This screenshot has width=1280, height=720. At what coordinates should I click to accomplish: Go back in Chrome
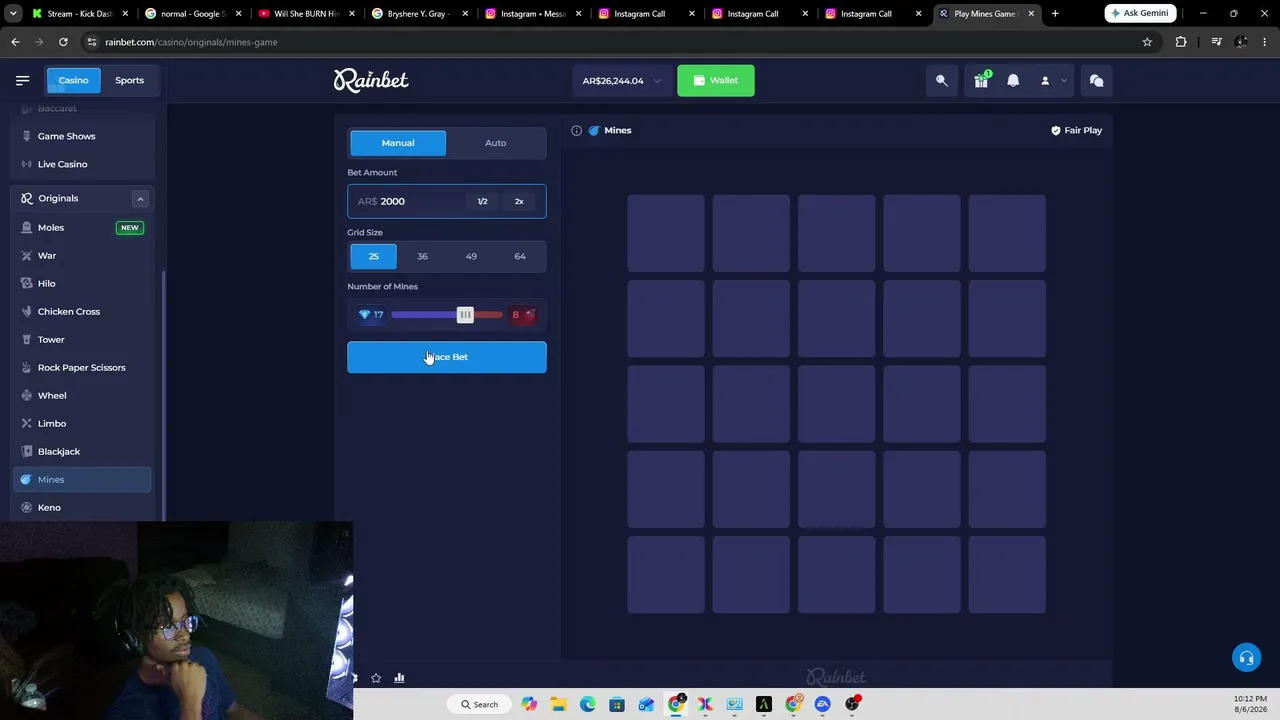click(15, 42)
